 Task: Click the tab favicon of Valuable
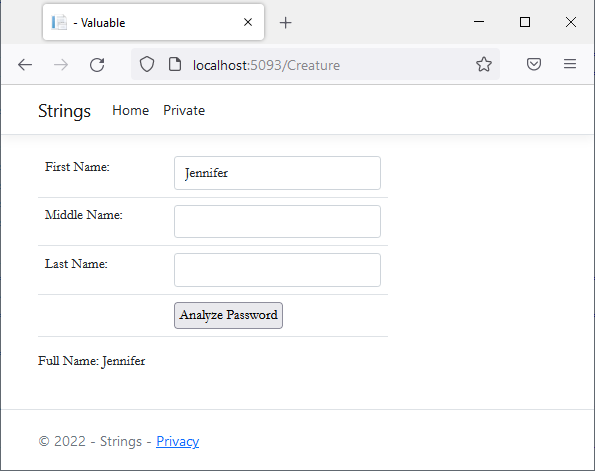(x=59, y=22)
